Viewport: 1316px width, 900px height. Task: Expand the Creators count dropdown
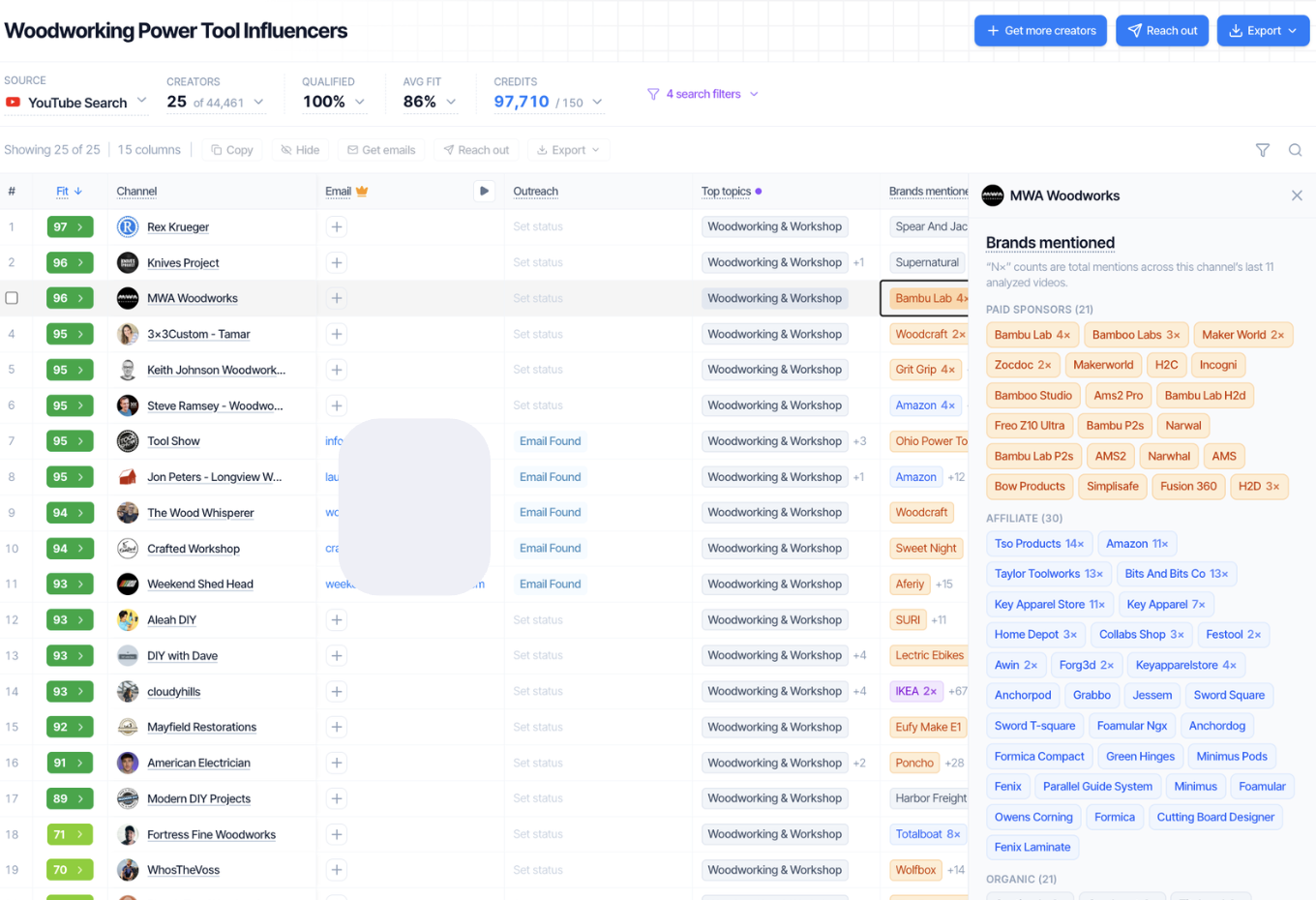[215, 102]
